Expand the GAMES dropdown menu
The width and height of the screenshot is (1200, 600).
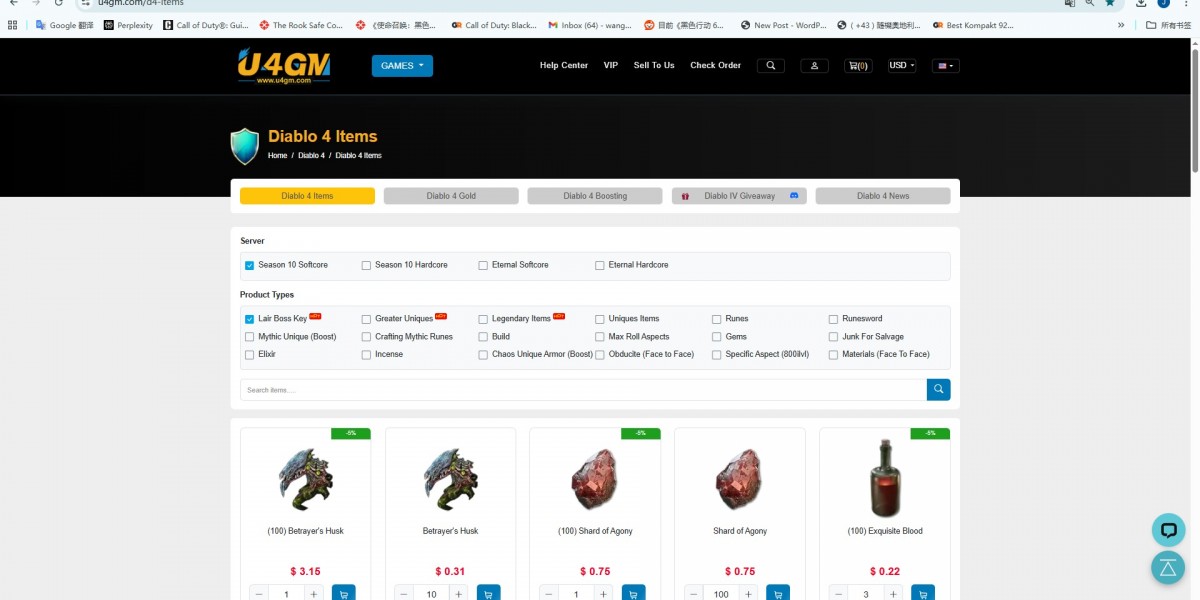tap(402, 66)
